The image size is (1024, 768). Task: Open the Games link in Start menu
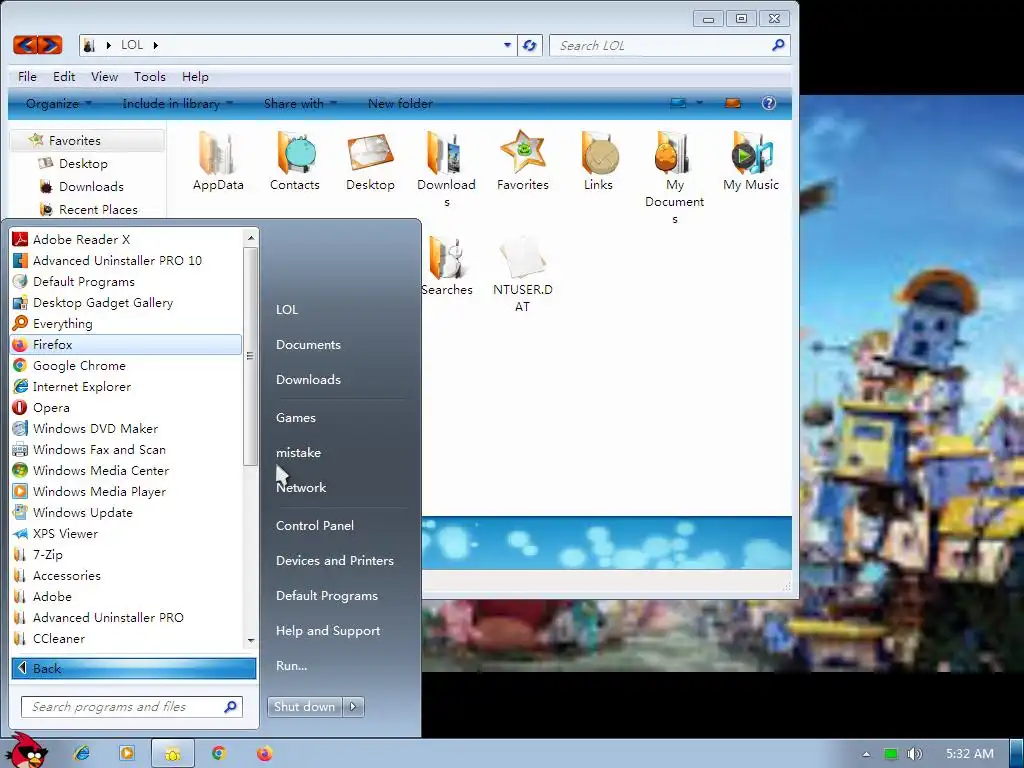296,418
